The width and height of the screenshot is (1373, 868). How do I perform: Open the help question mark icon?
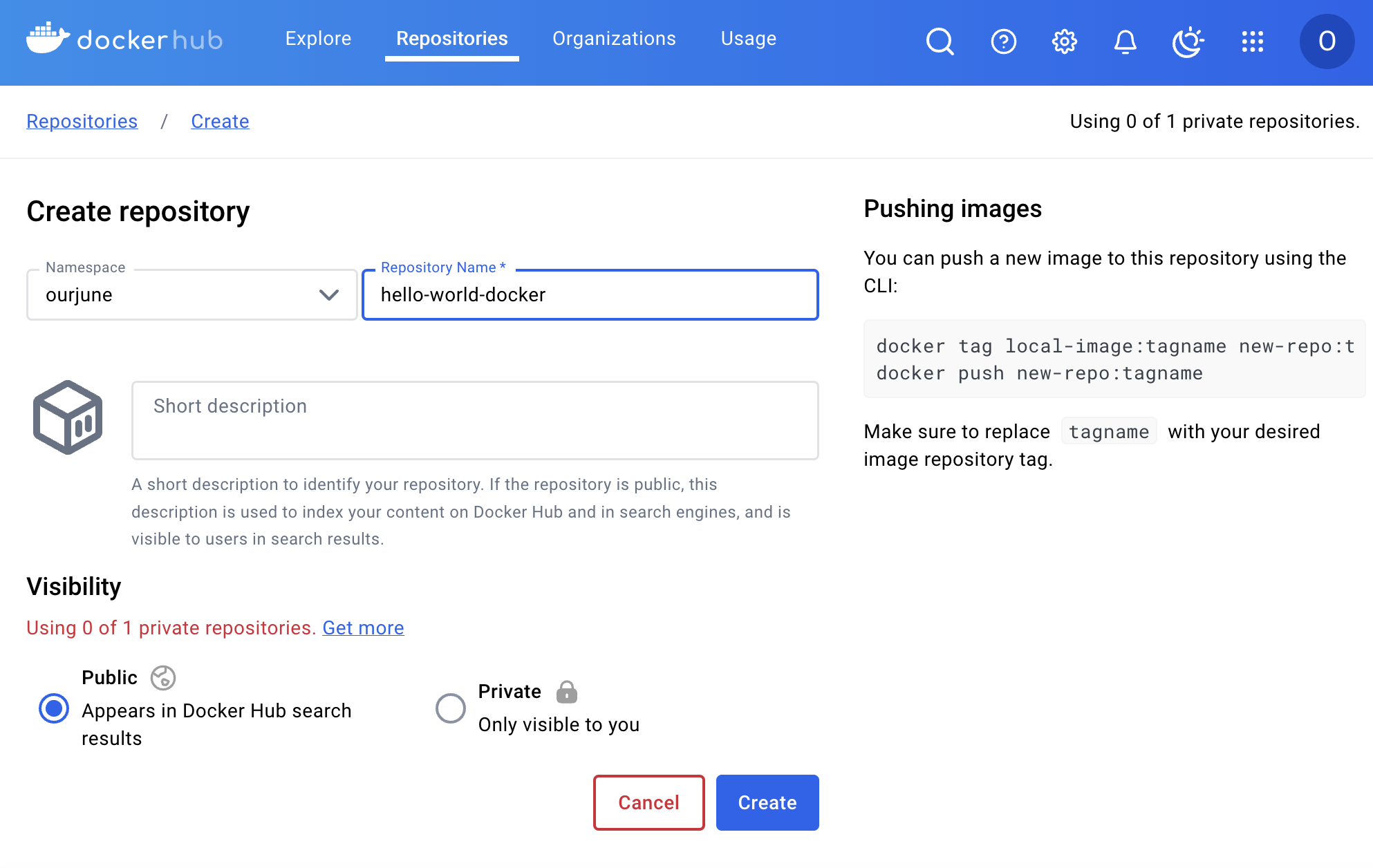tap(1003, 41)
